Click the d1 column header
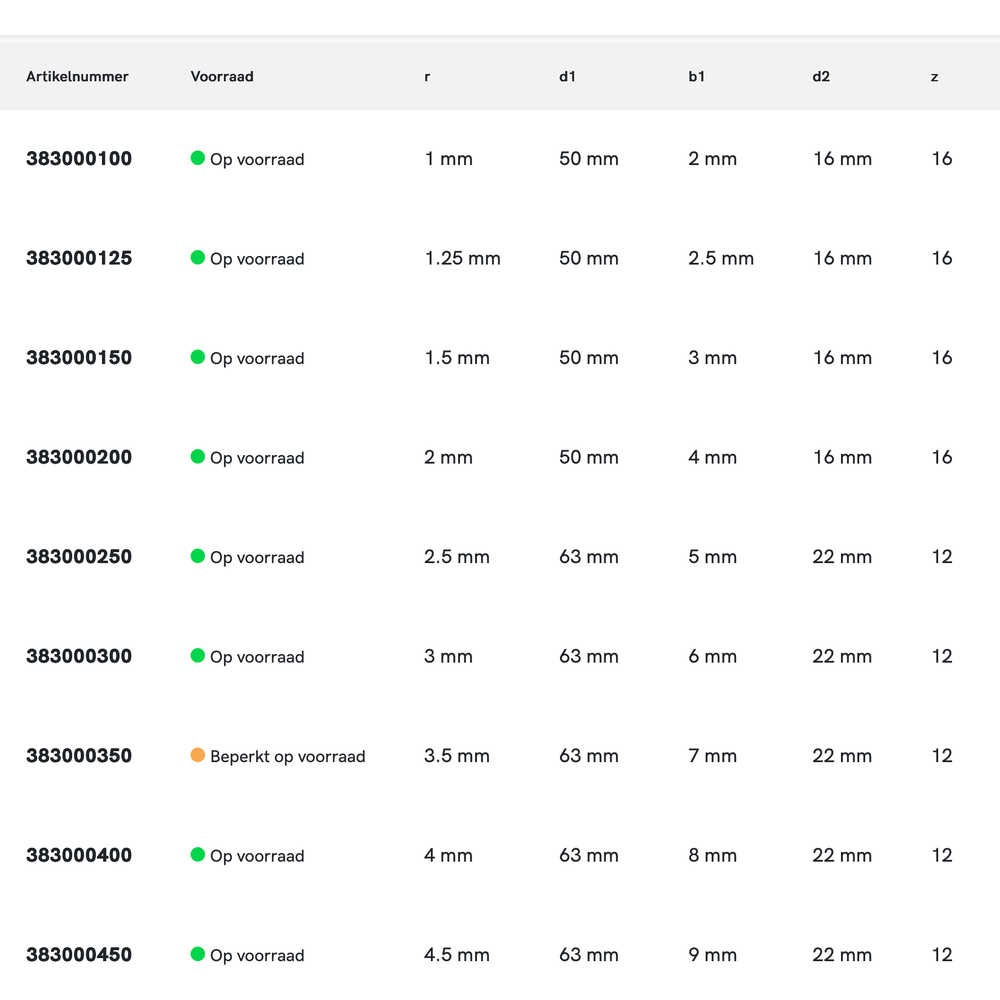The height and width of the screenshot is (1000, 1000). tap(567, 77)
